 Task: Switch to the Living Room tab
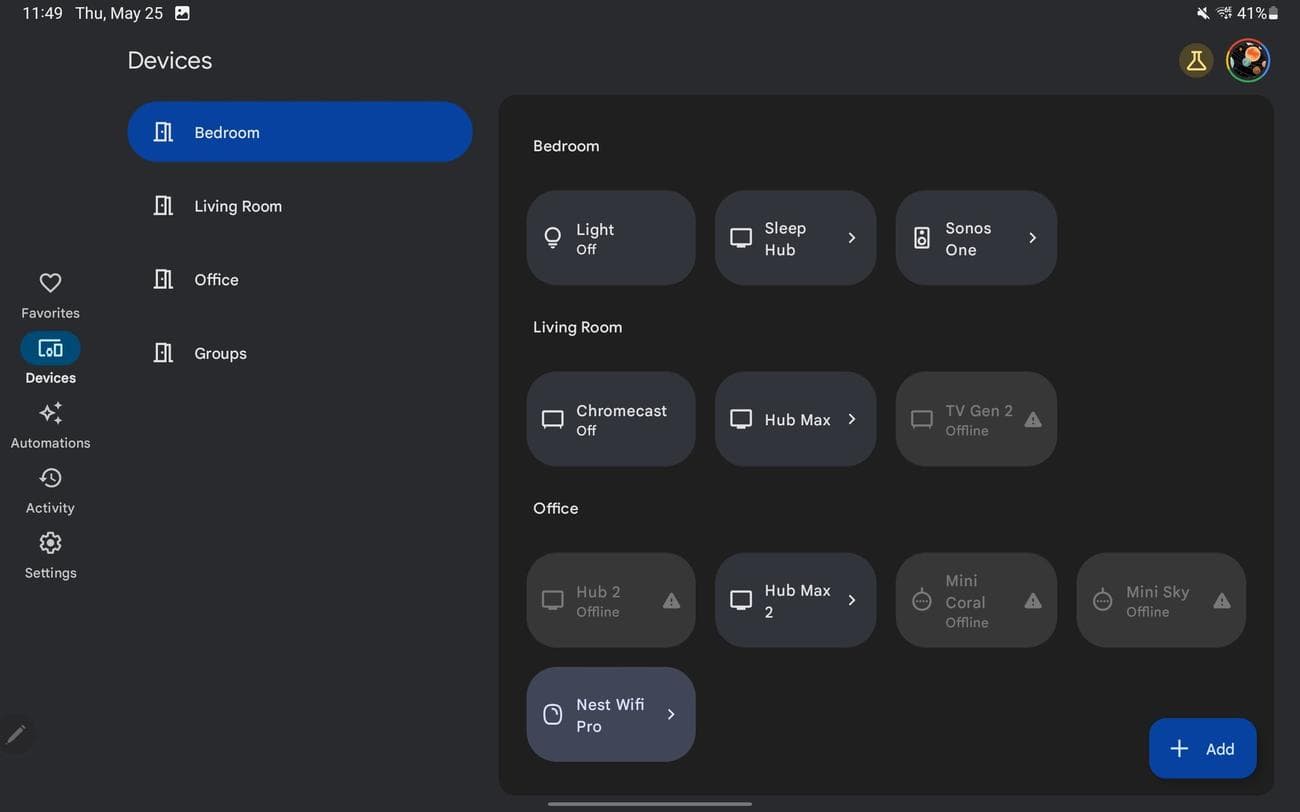pyautogui.click(x=238, y=205)
